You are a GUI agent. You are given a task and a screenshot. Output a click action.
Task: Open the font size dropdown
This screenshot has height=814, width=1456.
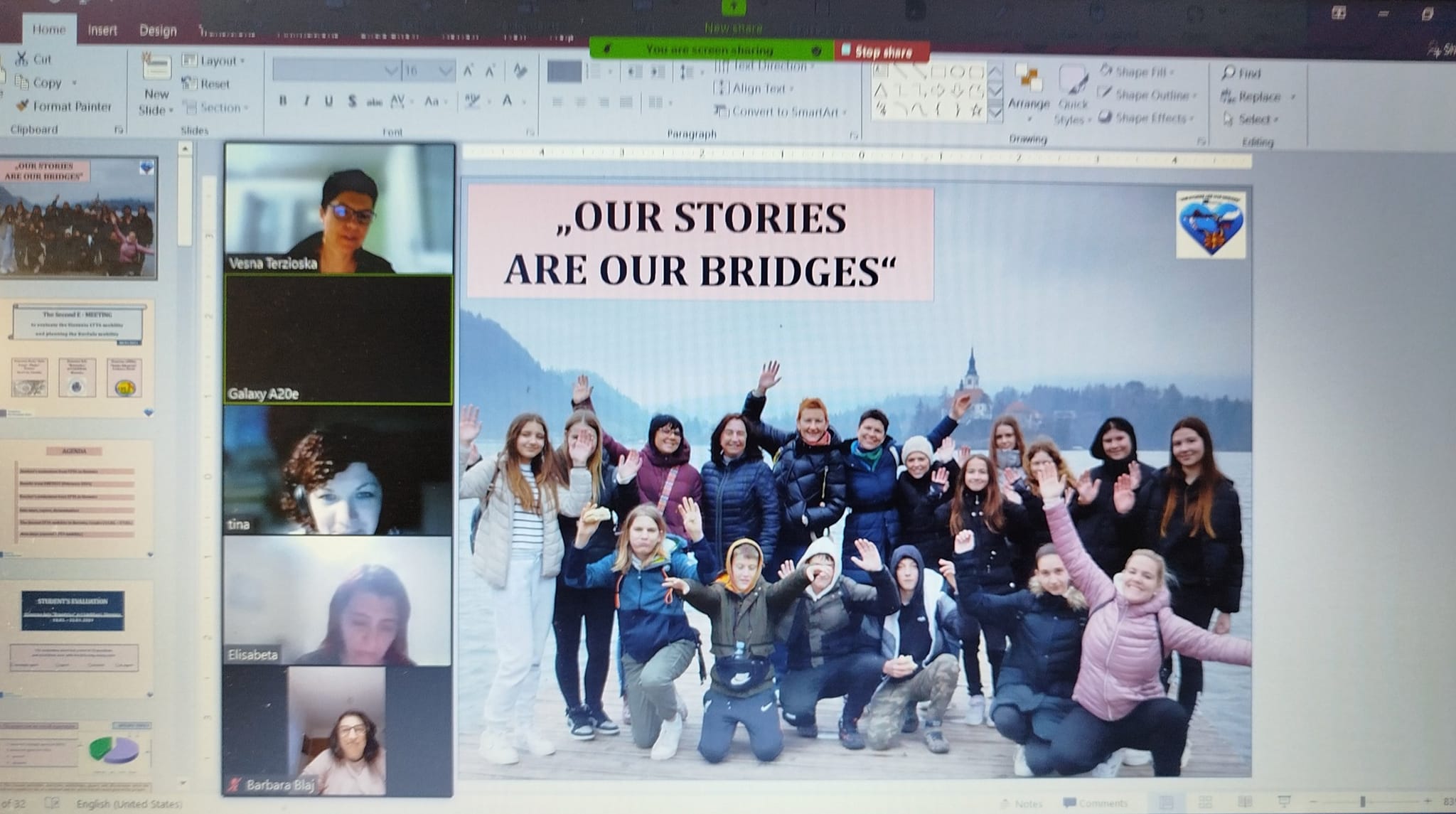(x=445, y=70)
